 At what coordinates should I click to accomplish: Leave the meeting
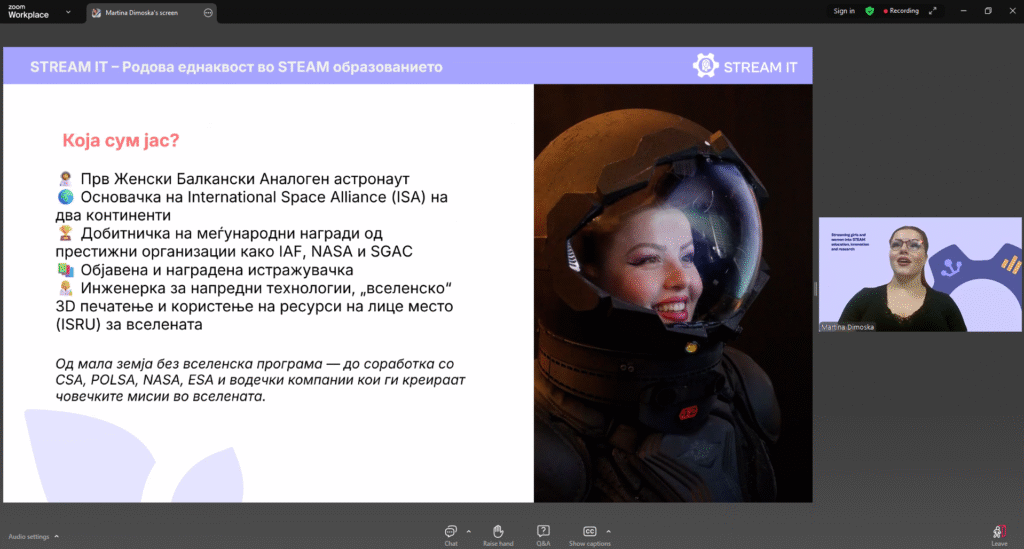pyautogui.click(x=999, y=535)
